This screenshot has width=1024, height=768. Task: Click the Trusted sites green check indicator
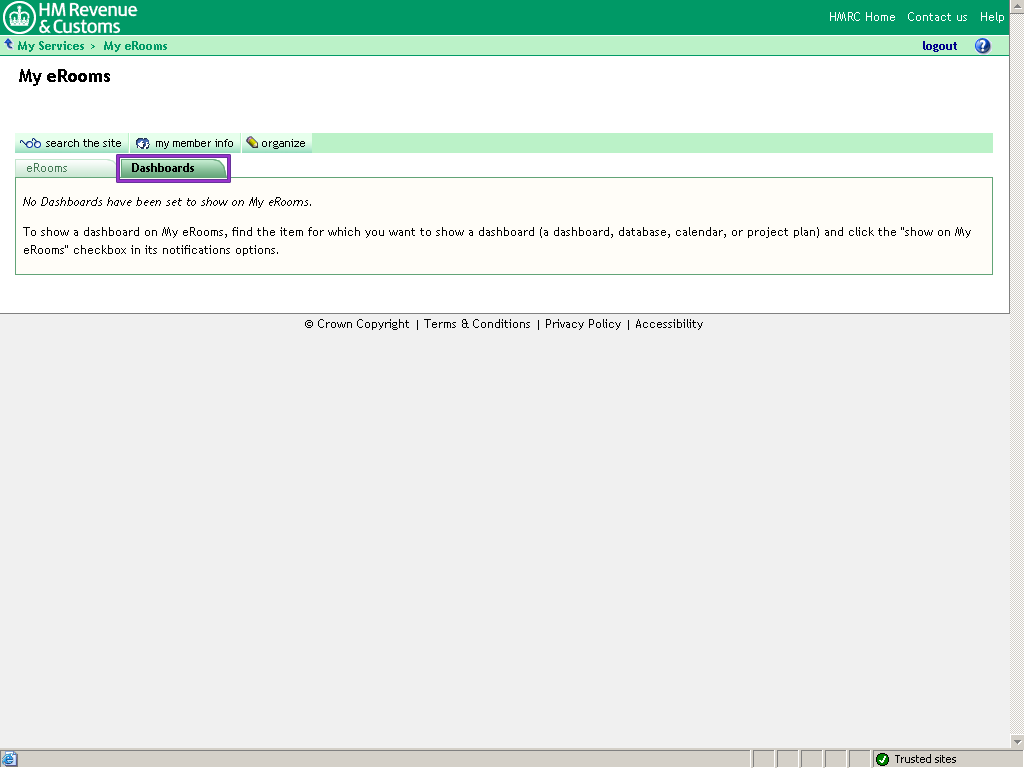881,758
